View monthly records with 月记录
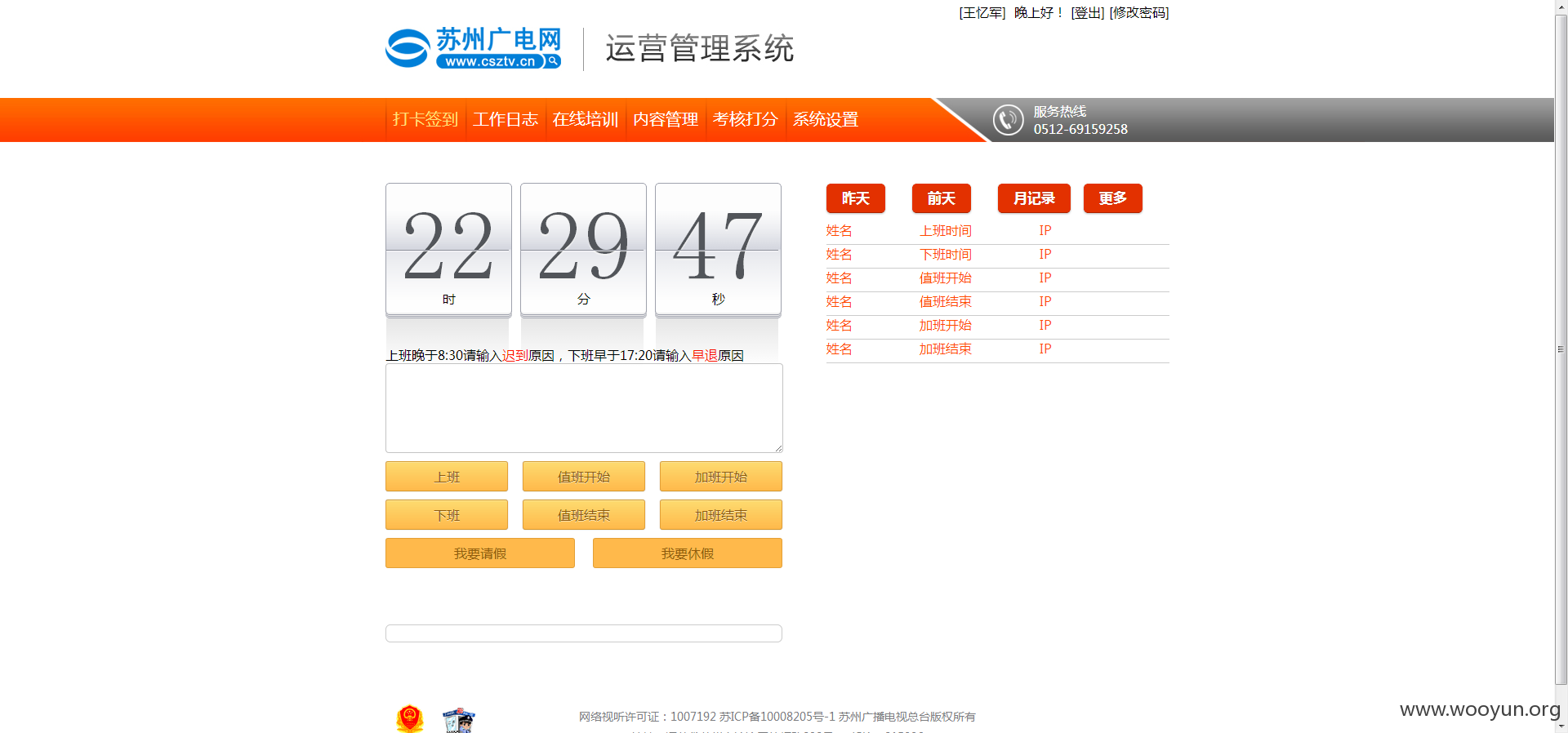Image resolution: width=1568 pixels, height=733 pixels. tap(1034, 198)
